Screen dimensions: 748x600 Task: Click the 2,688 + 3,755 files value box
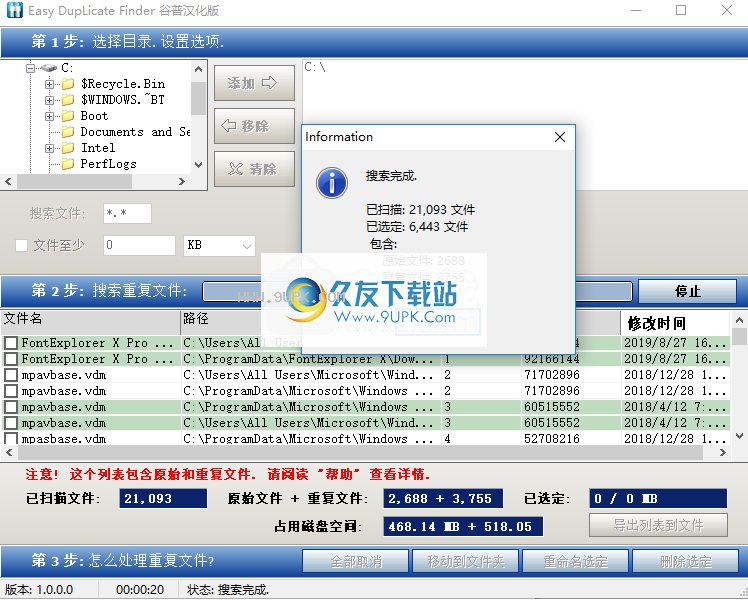pyautogui.click(x=443, y=498)
